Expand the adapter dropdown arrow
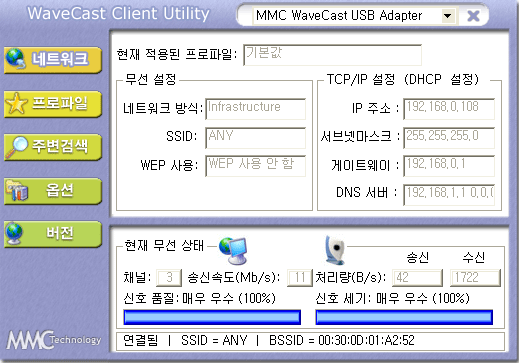Viewport: 519px width, 363px height. click(x=448, y=16)
